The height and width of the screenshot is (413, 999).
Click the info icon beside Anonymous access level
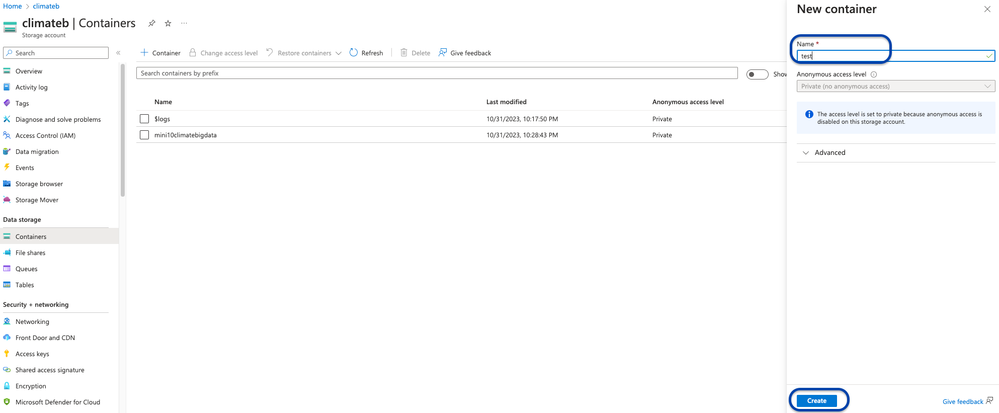[873, 74]
